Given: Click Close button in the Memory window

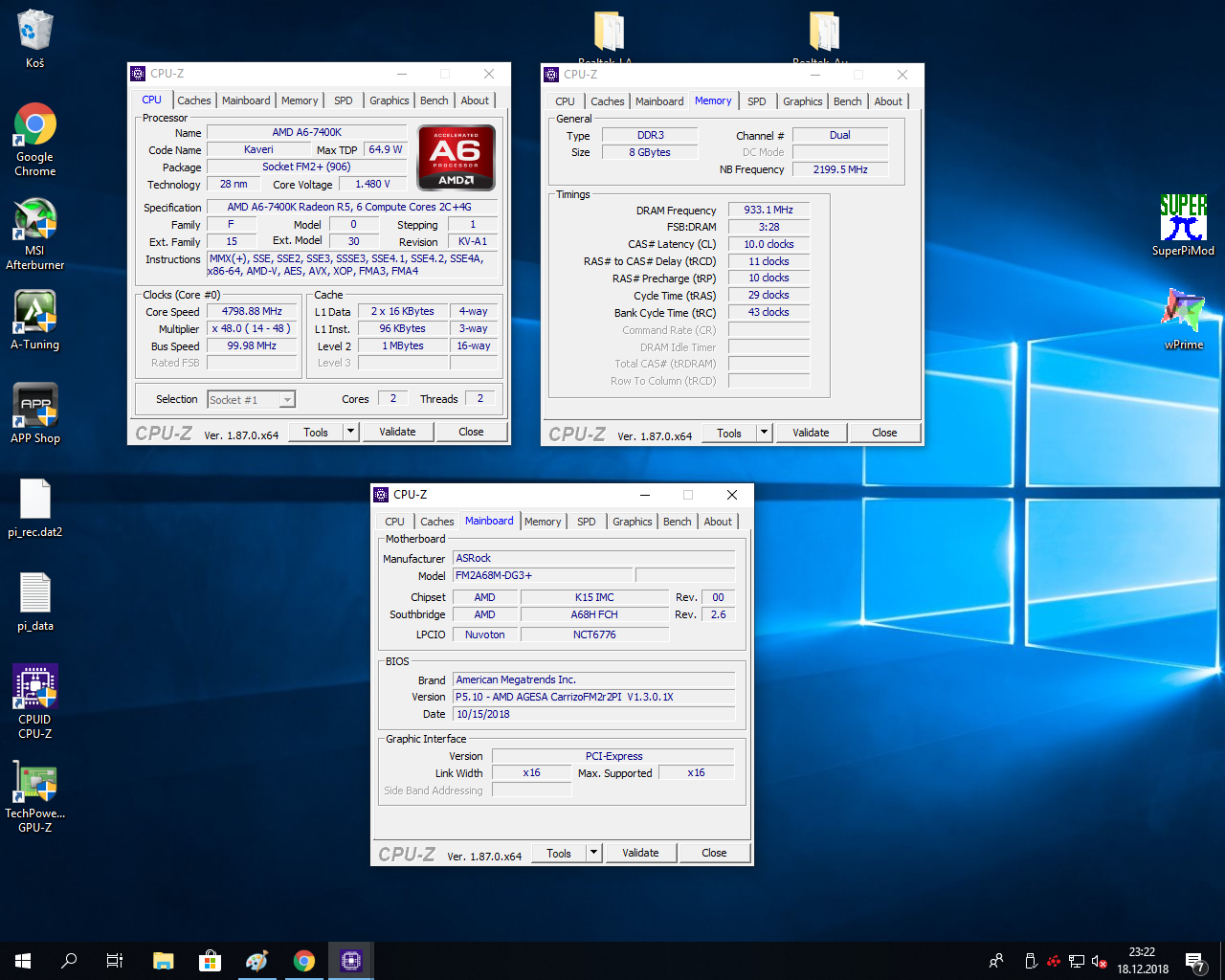Looking at the screenshot, I should [884, 433].
